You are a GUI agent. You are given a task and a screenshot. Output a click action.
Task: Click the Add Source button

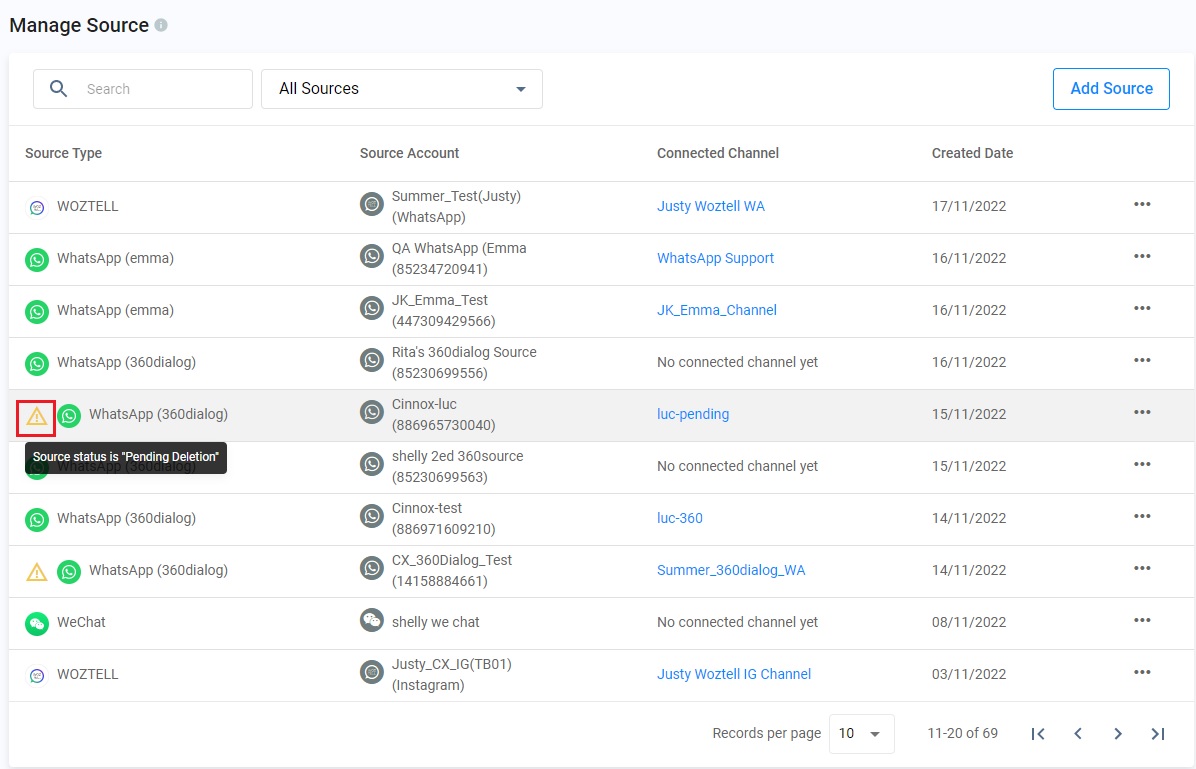(x=1111, y=89)
